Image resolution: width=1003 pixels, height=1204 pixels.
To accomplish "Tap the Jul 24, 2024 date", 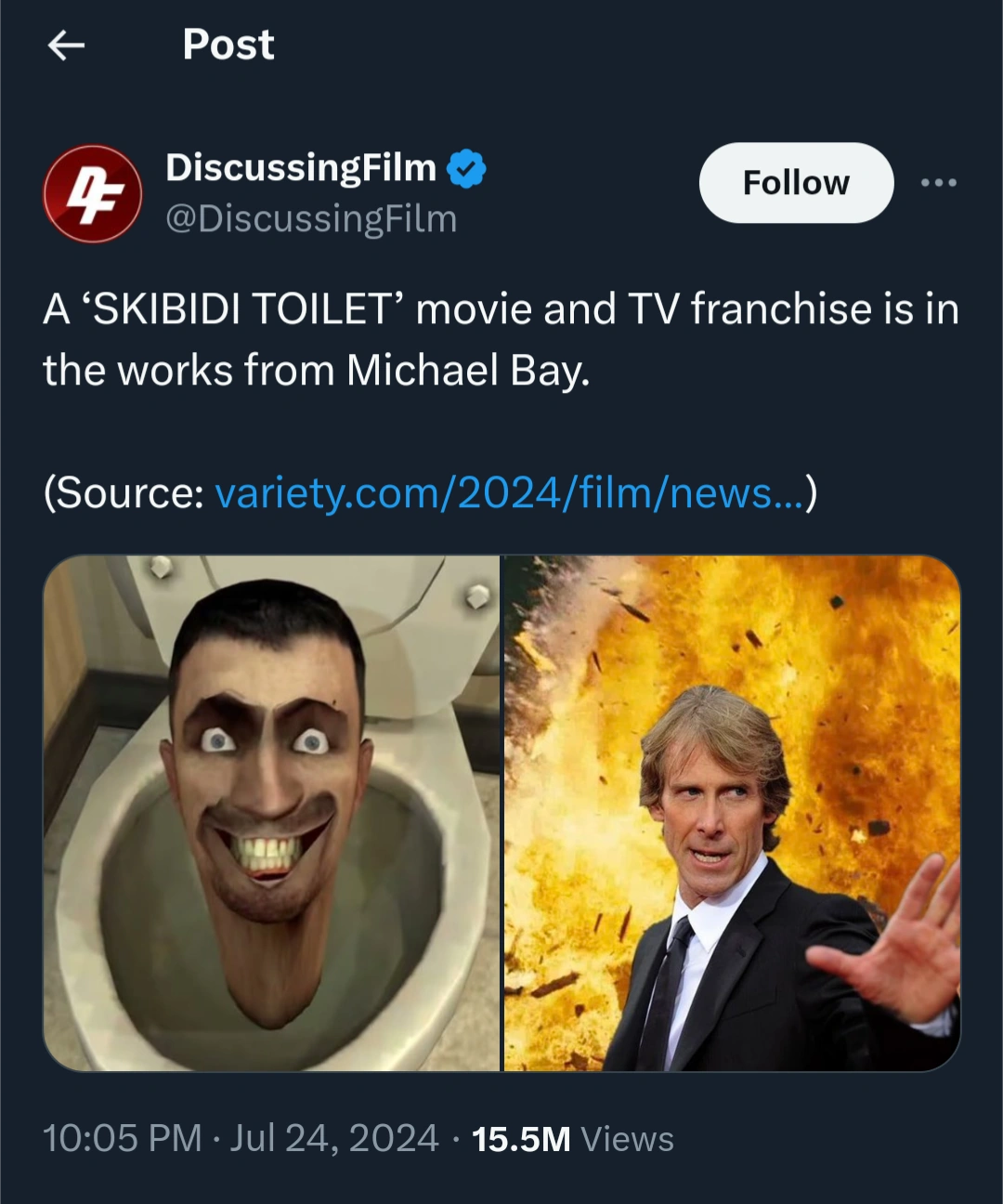I will tap(334, 1138).
